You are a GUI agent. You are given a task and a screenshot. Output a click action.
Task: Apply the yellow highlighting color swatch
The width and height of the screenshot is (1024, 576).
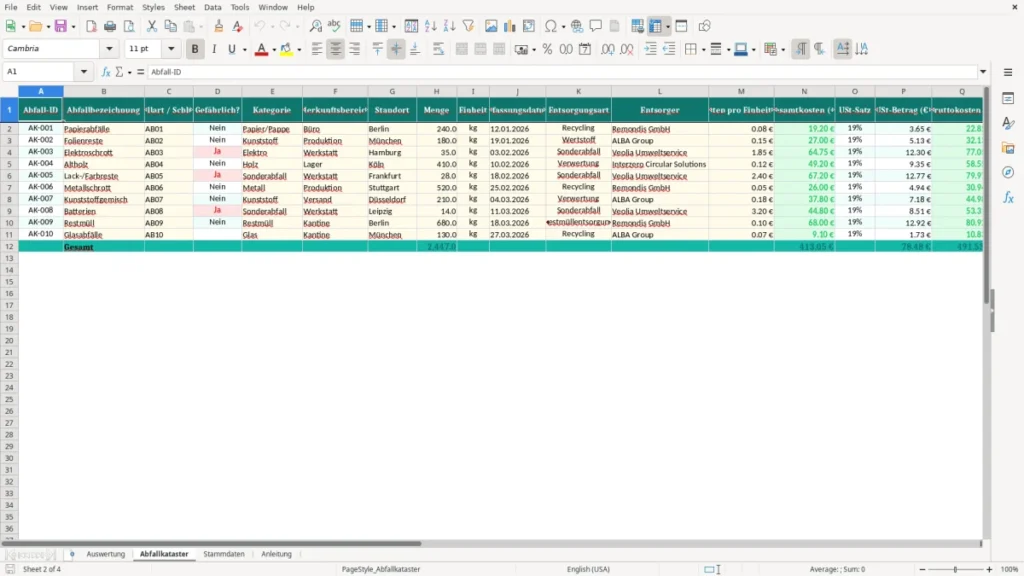coord(286,49)
